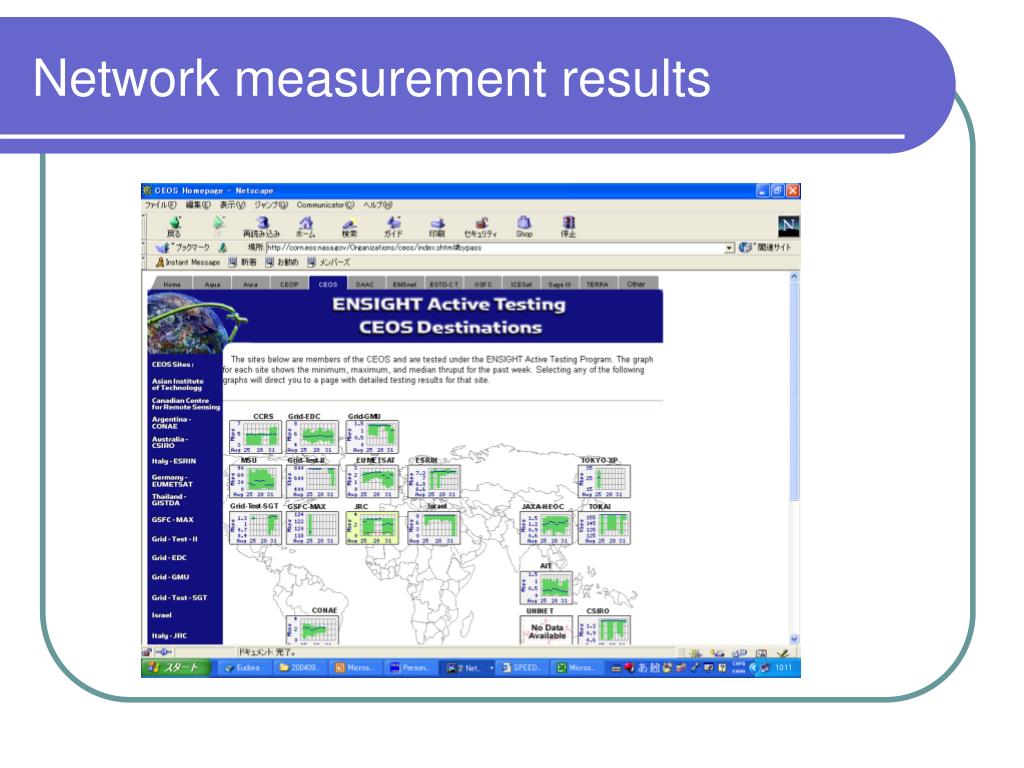Open the ESRIN throughput graph thumbnail
The image size is (1024, 768).
pos(434,481)
